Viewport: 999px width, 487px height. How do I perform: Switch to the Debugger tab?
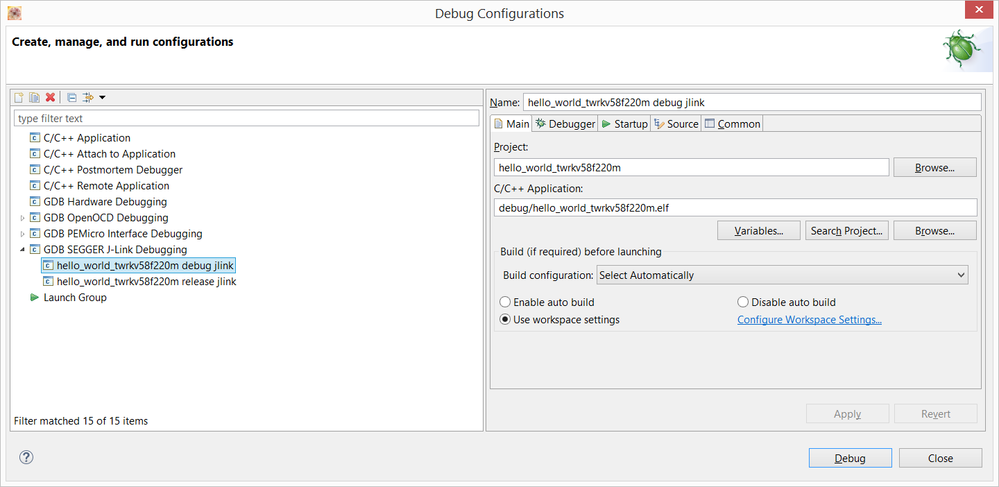pyautogui.click(x=565, y=124)
